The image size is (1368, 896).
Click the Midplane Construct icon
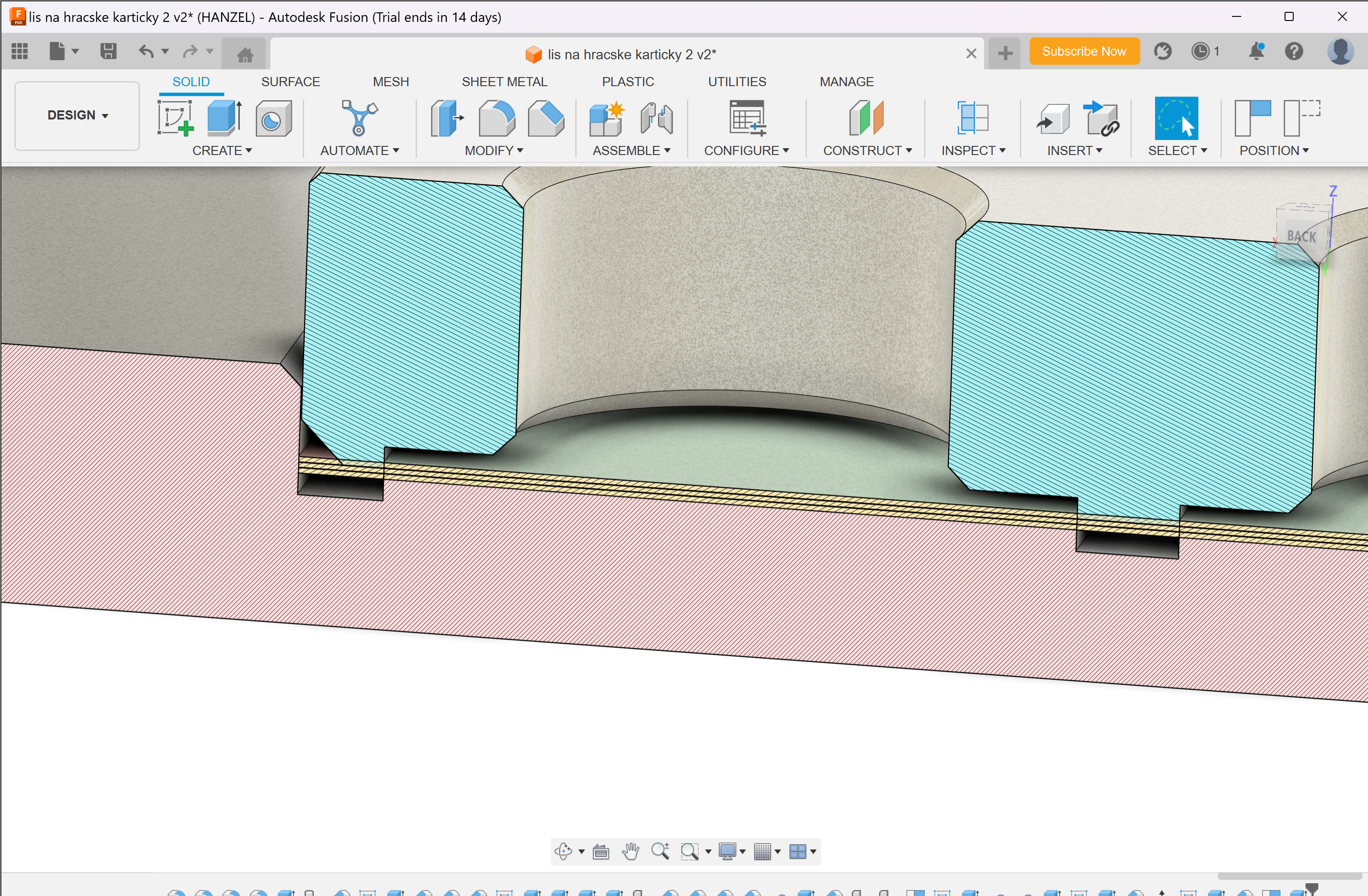tap(866, 118)
